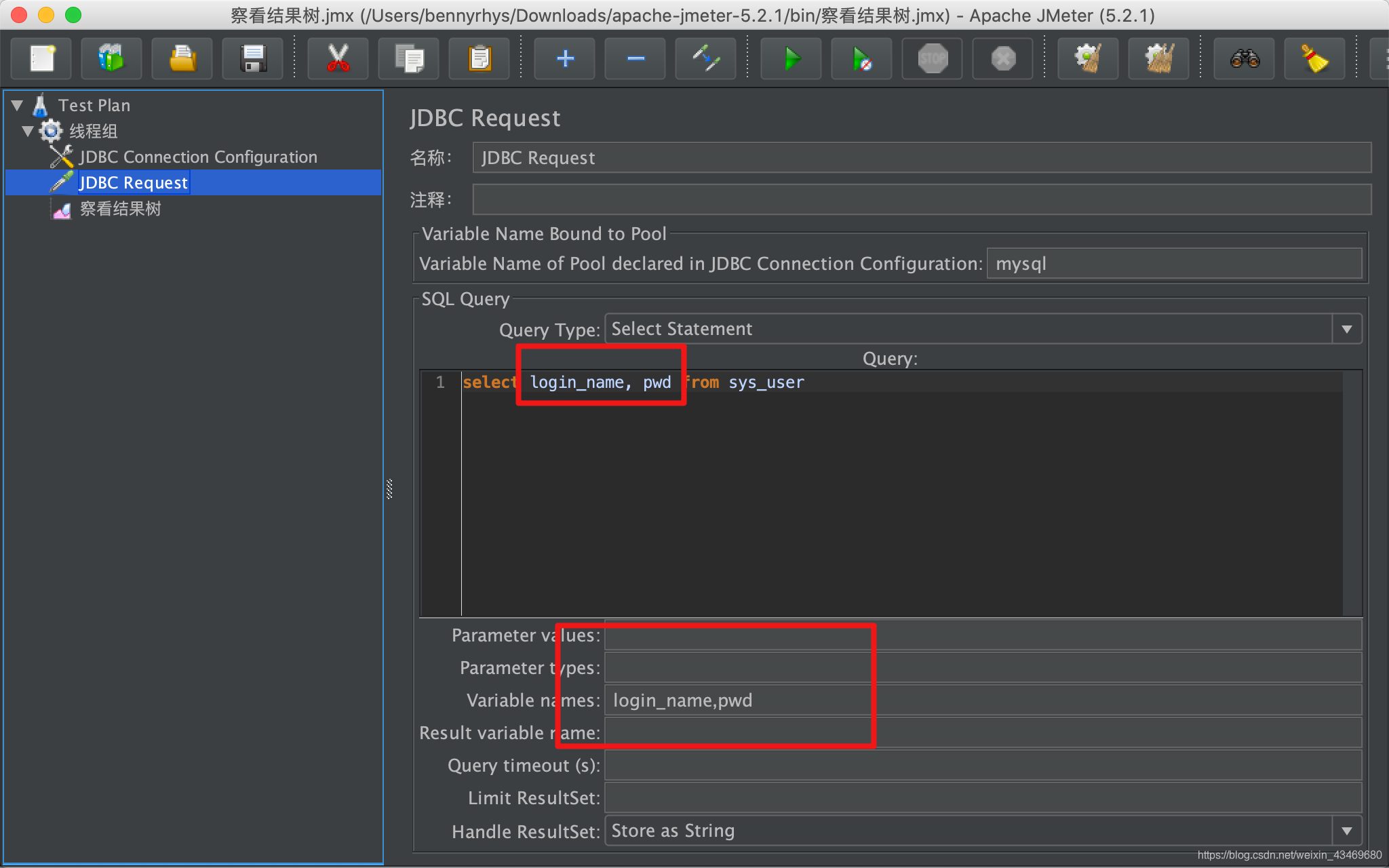This screenshot has height=868, width=1389.
Task: Click the Variable names input field
Action: pos(982,701)
